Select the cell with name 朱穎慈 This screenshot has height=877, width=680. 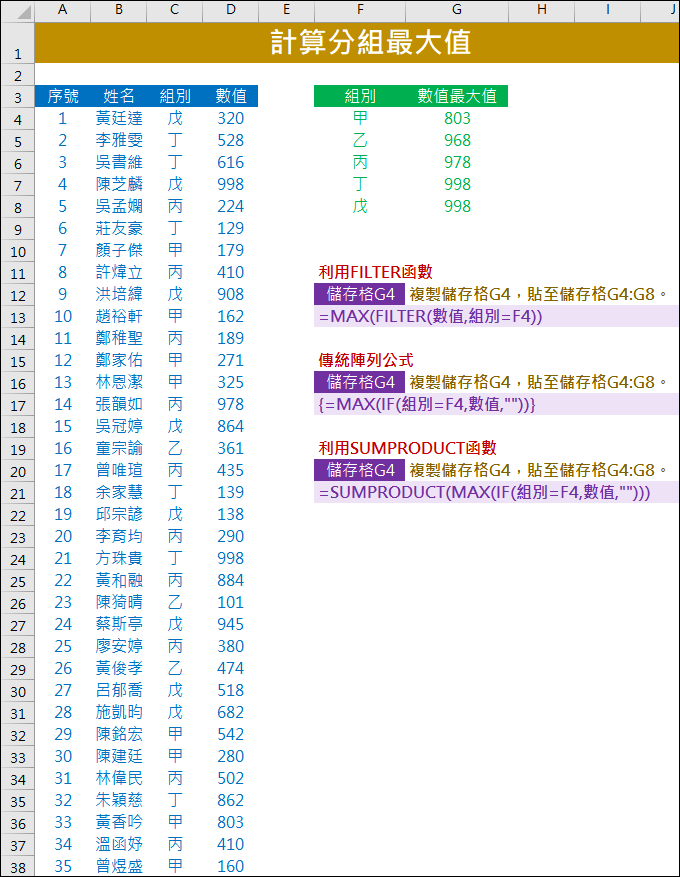119,800
